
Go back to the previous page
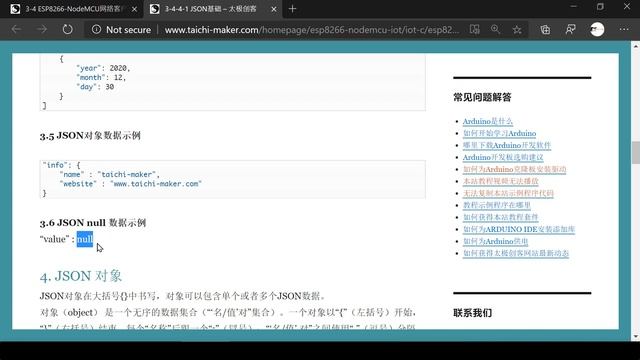(16, 29)
